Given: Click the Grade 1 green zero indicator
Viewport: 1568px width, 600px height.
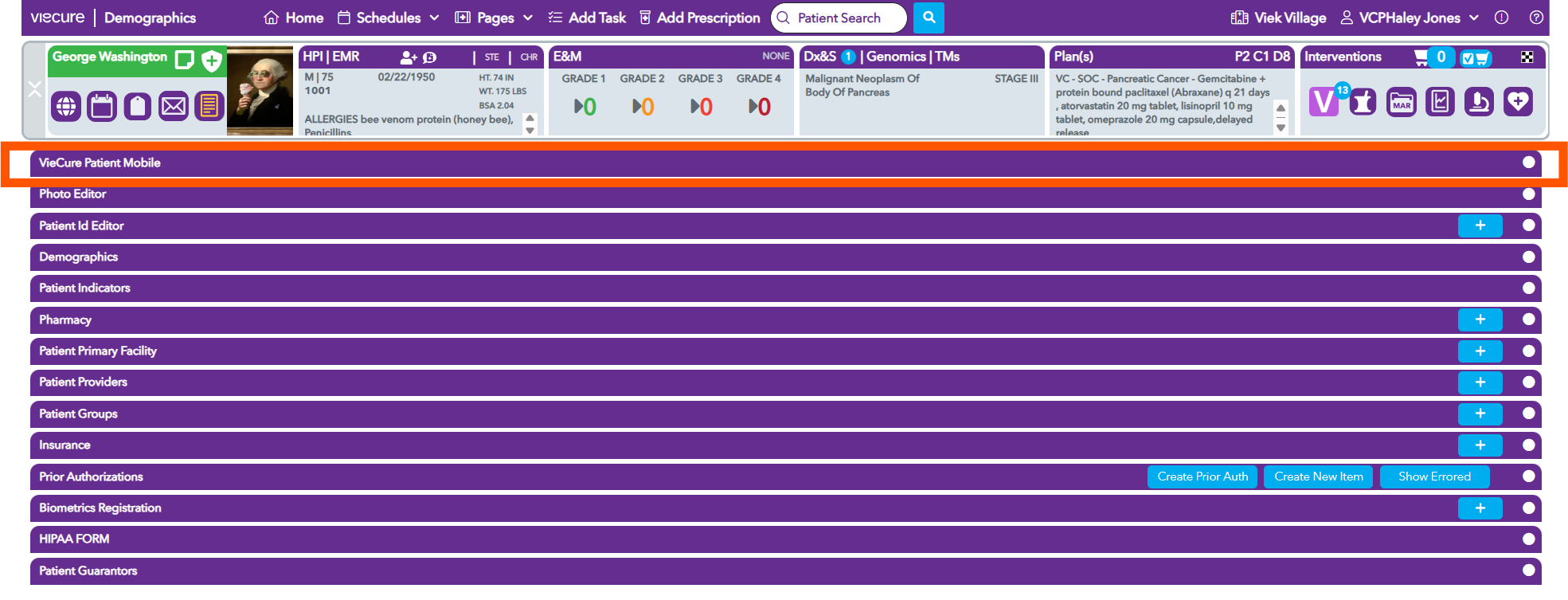Looking at the screenshot, I should click(585, 107).
